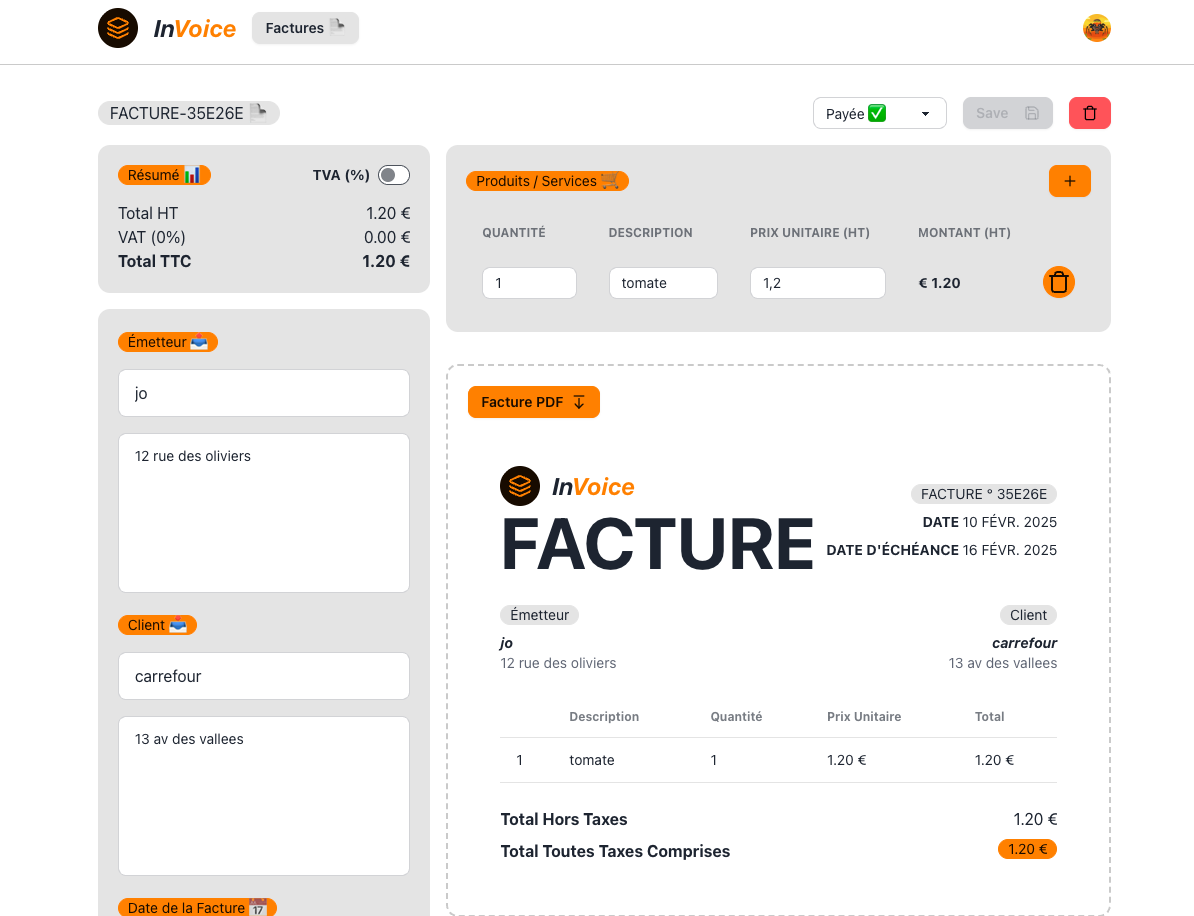Click the Produits / Services badge
Viewport: 1194px width, 916px height.
(546, 181)
